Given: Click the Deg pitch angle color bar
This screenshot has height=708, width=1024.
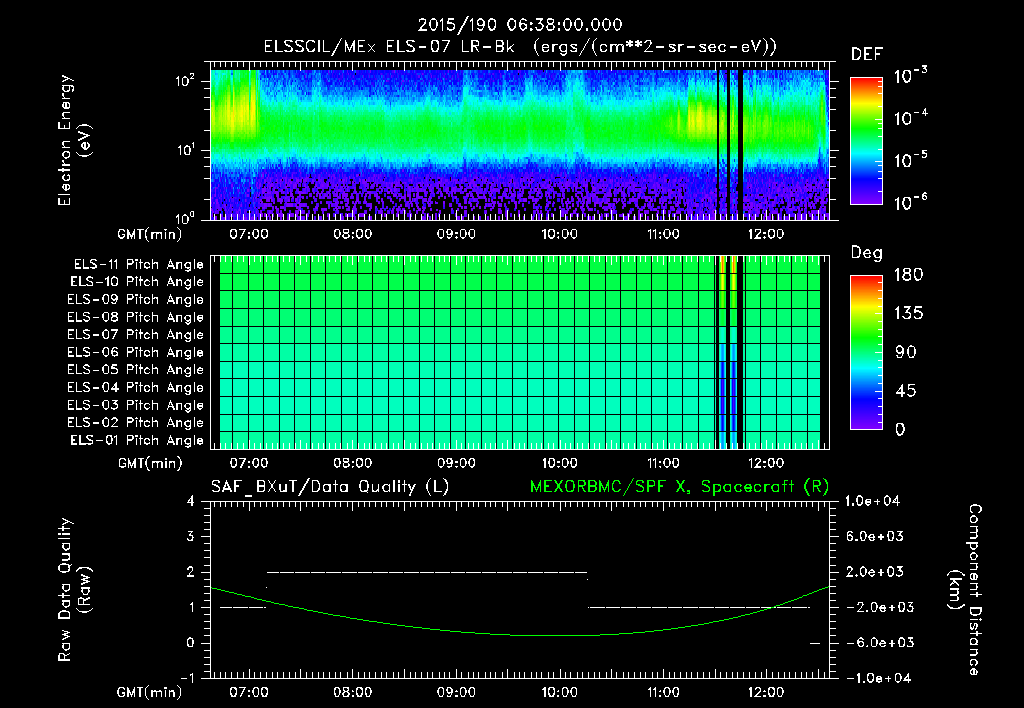Looking at the screenshot, I should [866, 352].
